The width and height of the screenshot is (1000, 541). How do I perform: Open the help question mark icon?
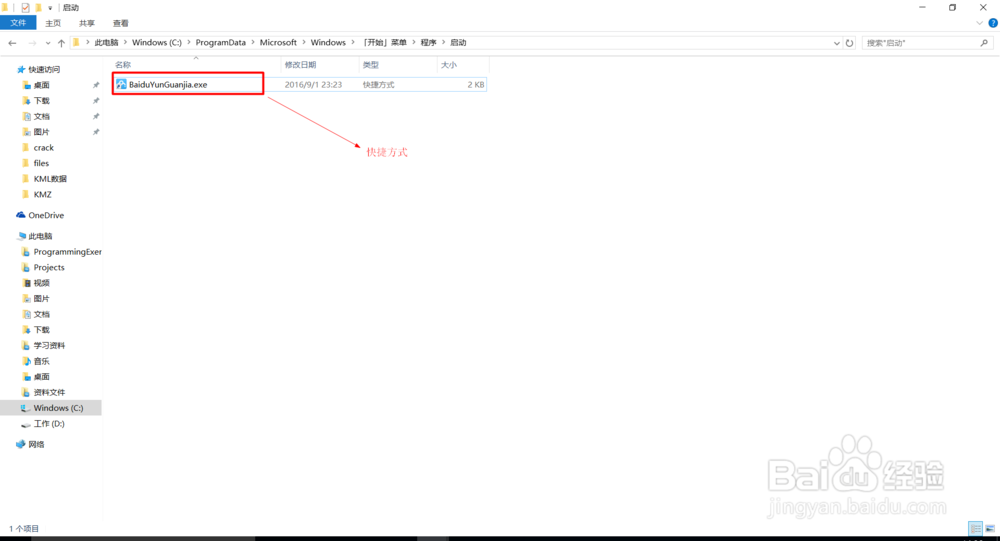(x=993, y=23)
